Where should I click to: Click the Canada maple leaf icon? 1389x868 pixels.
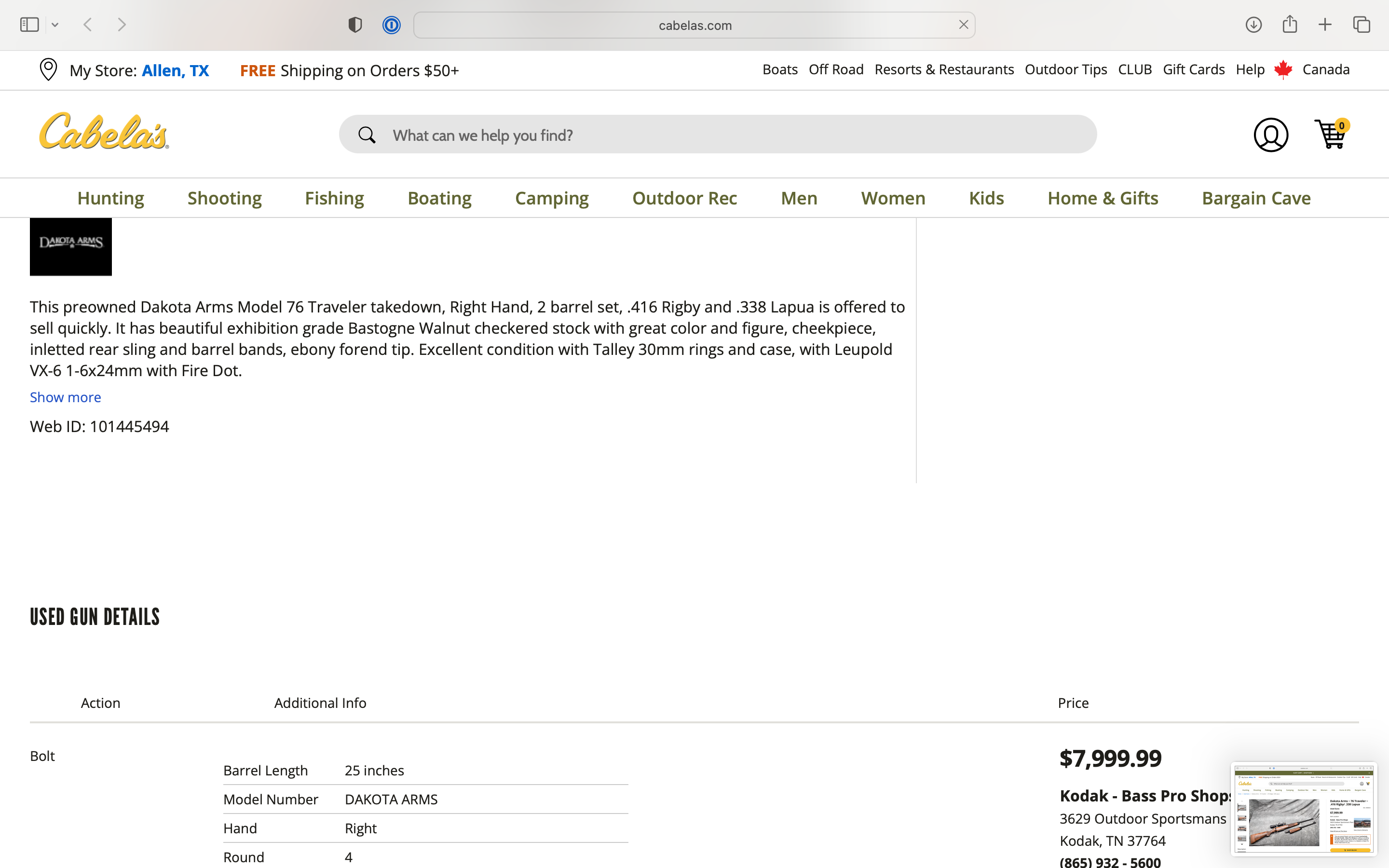[1283, 69]
